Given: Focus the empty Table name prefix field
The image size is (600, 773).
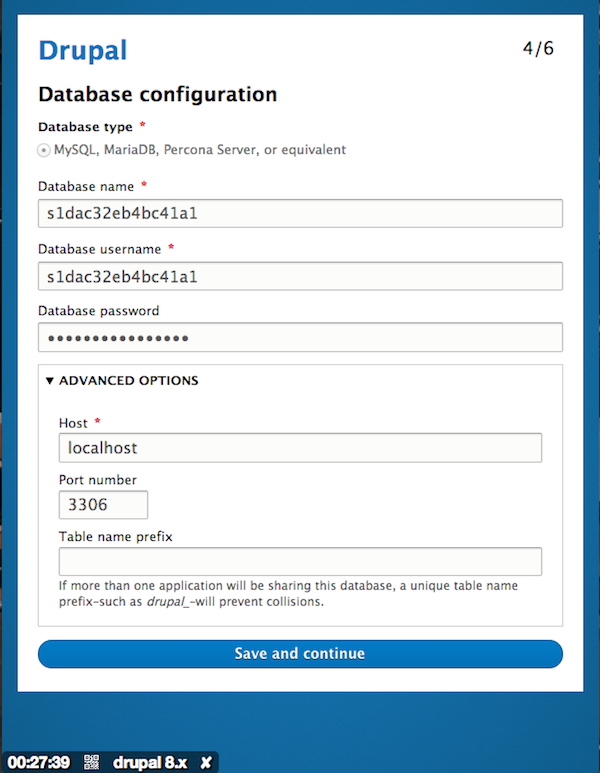Looking at the screenshot, I should [x=300, y=561].
